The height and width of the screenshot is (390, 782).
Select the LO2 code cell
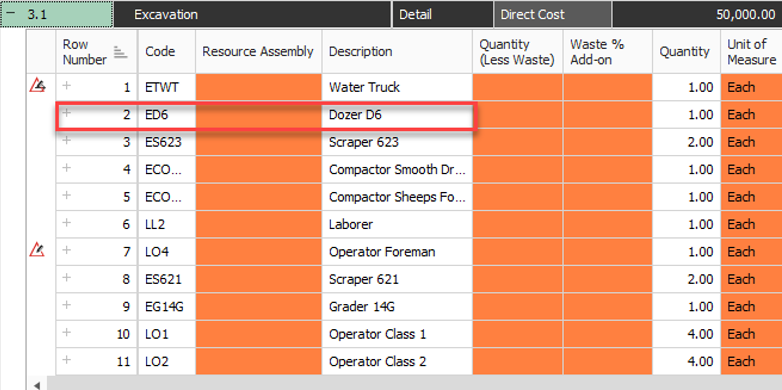[x=167, y=362]
